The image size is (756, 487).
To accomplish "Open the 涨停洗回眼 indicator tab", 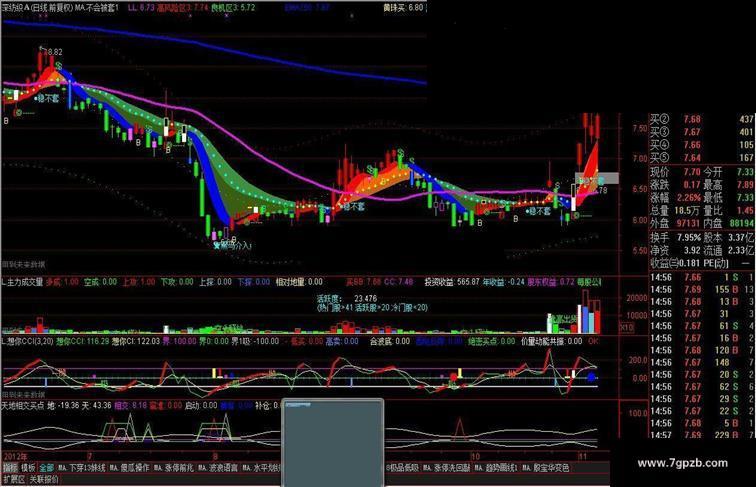I will pyautogui.click(x=446, y=468).
